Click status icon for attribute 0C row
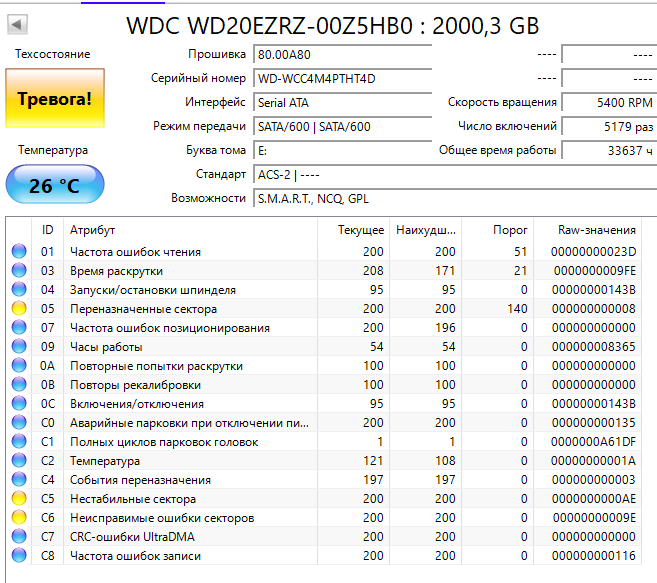The image size is (657, 583). 19,403
